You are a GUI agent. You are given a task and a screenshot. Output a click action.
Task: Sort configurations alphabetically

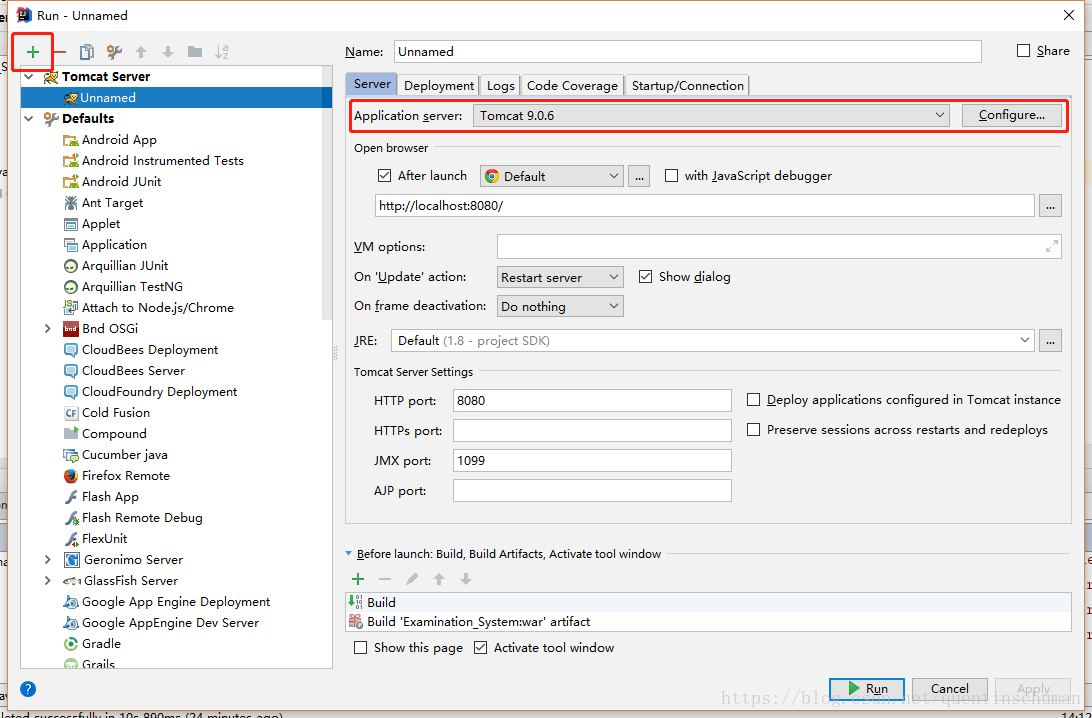pos(222,52)
